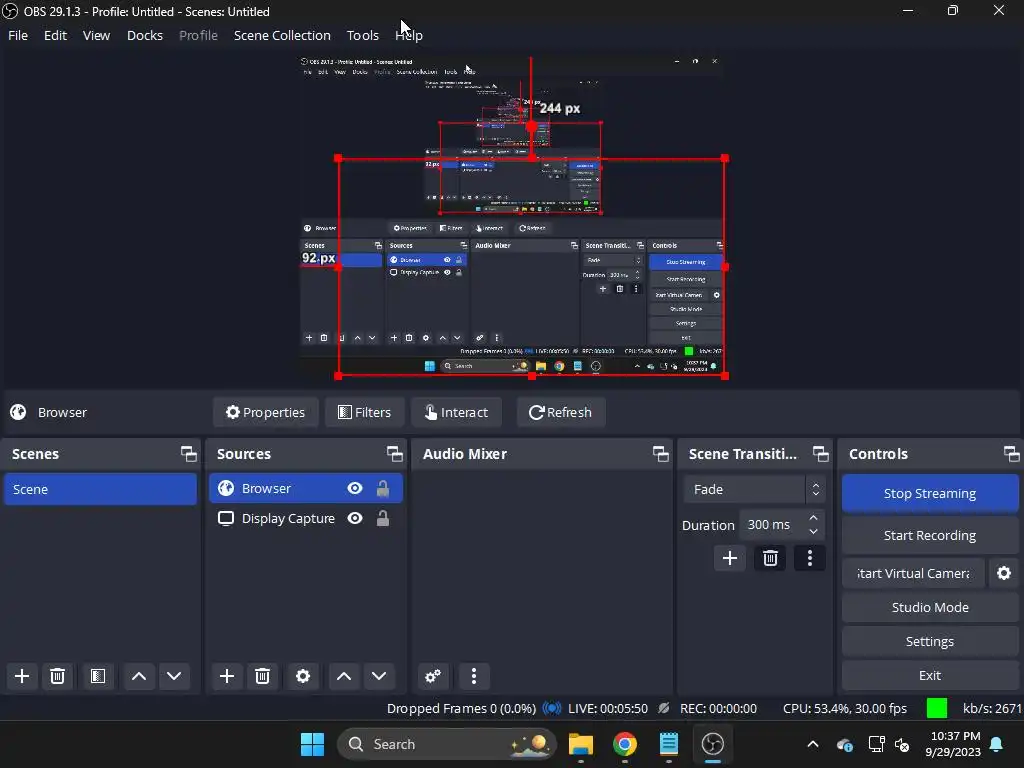Show hidden system tray icons
The width and height of the screenshot is (1024, 768).
[x=812, y=744]
